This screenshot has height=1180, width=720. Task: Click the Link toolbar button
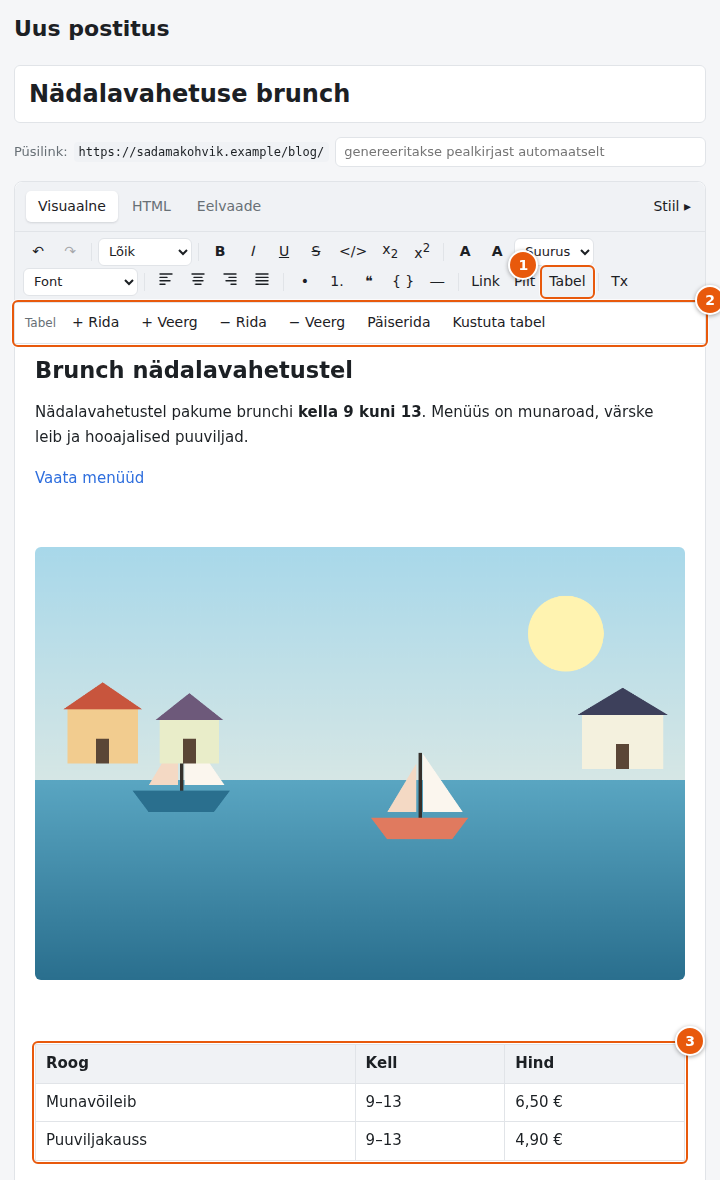[485, 281]
